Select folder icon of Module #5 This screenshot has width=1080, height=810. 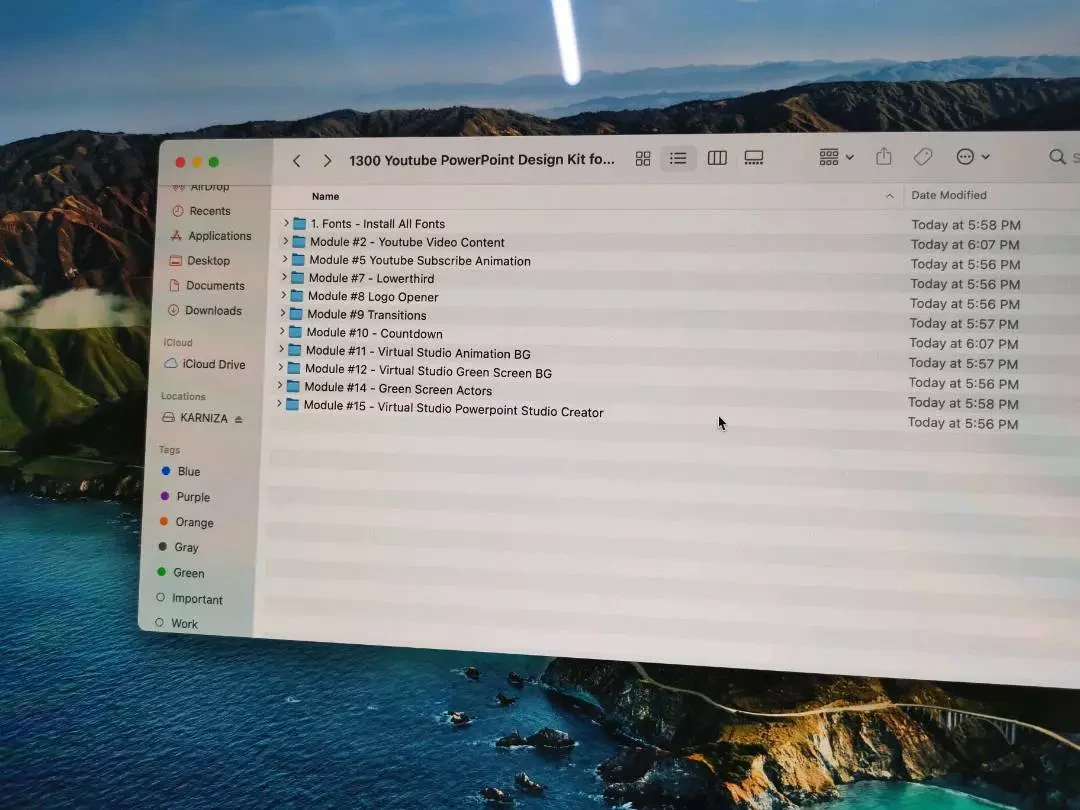click(x=298, y=260)
